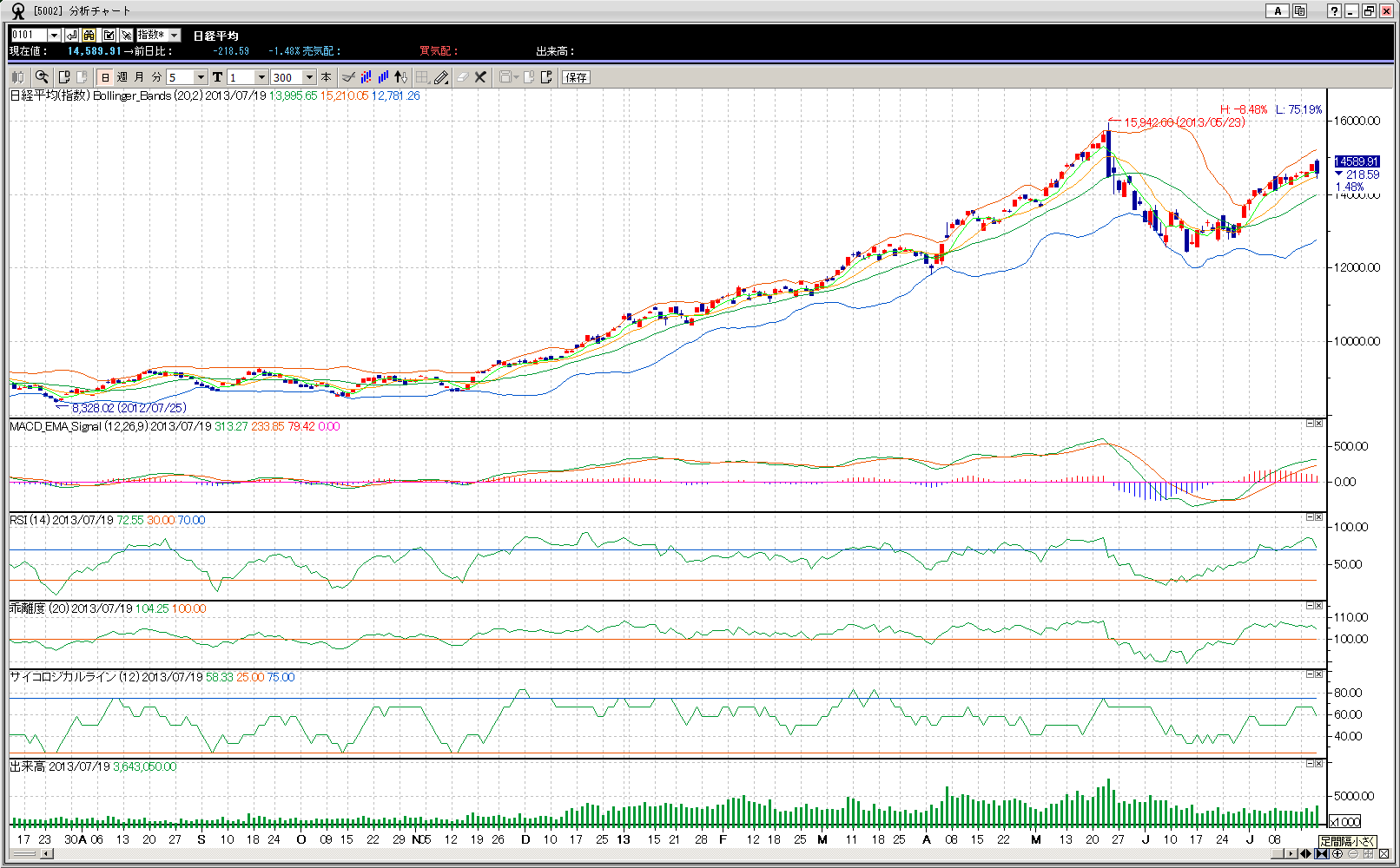Click the zoom-in plus icon at bottom right
The image size is (1400, 868).
[x=1337, y=854]
